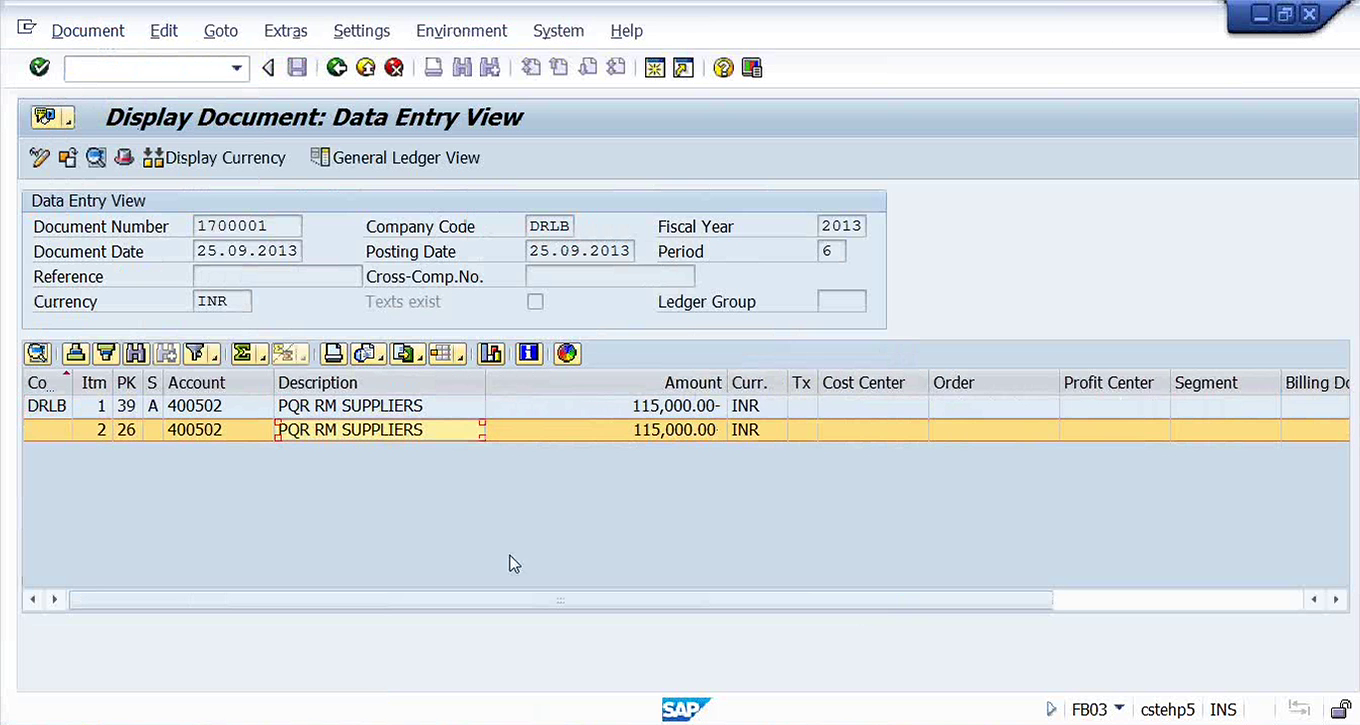This screenshot has width=1360, height=725.
Task: Open the yellow Help question mark icon
Action: tap(723, 68)
